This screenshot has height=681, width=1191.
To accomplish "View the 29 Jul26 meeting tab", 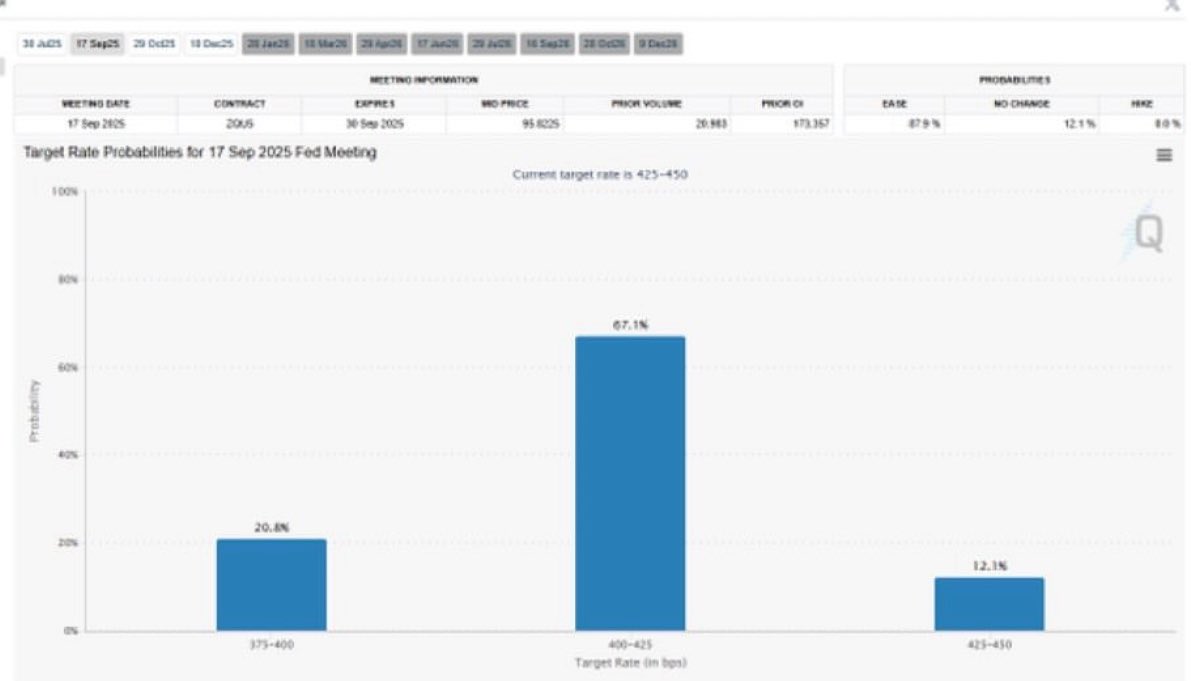I will (x=492, y=44).
